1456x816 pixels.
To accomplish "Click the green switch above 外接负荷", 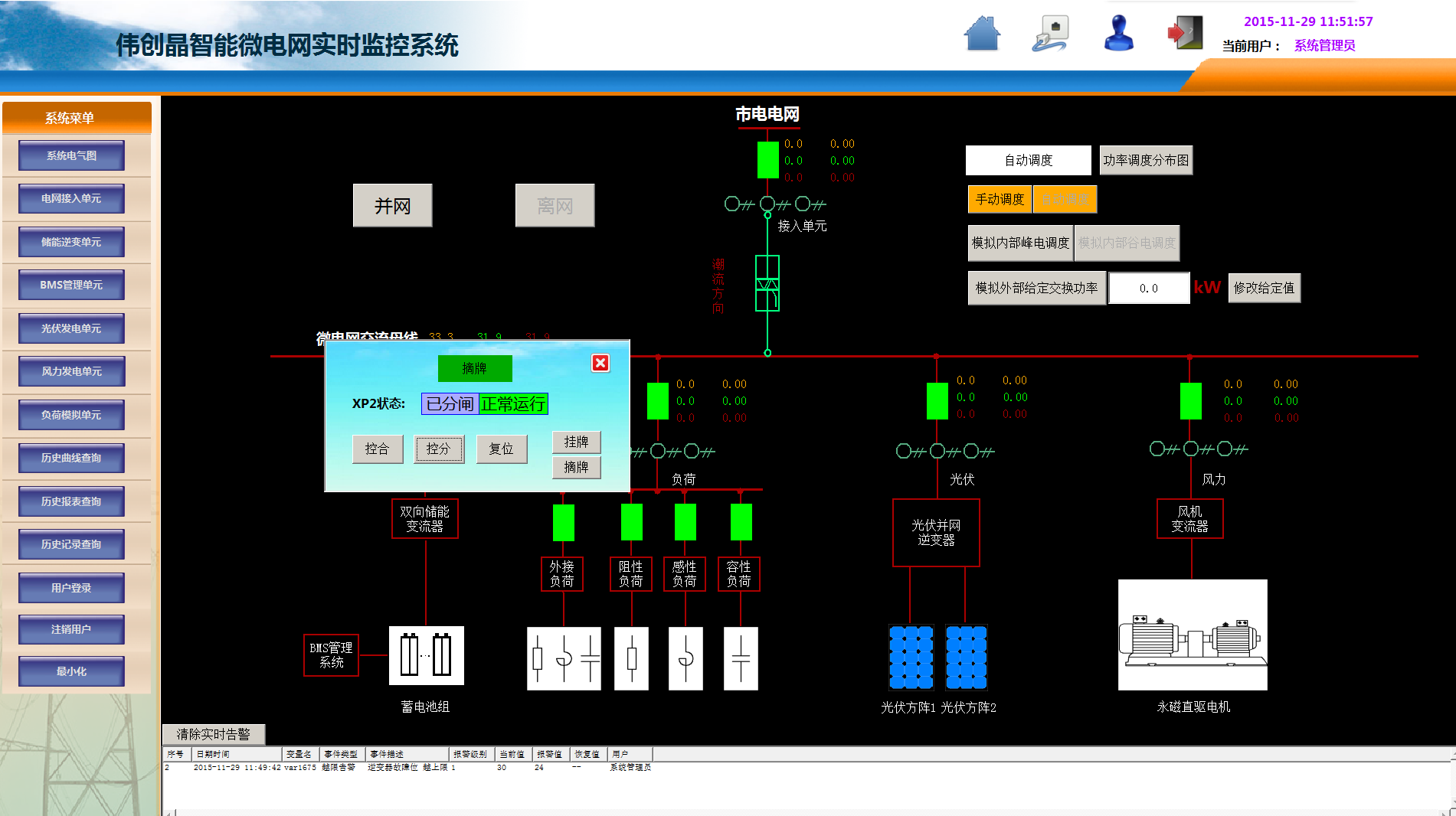I will tap(564, 522).
